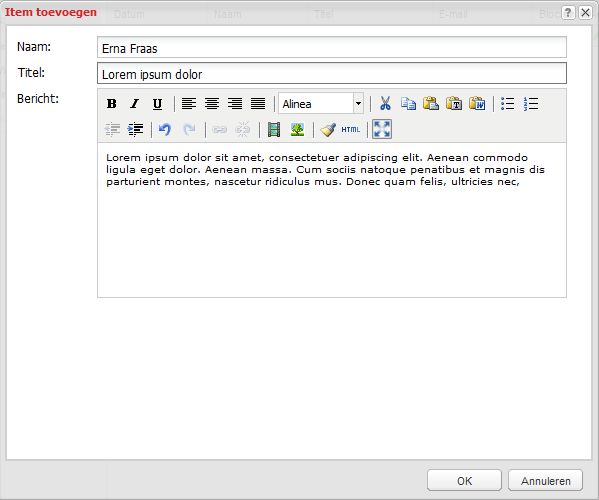
Task: Click the Annuleren button
Action: (x=546, y=481)
